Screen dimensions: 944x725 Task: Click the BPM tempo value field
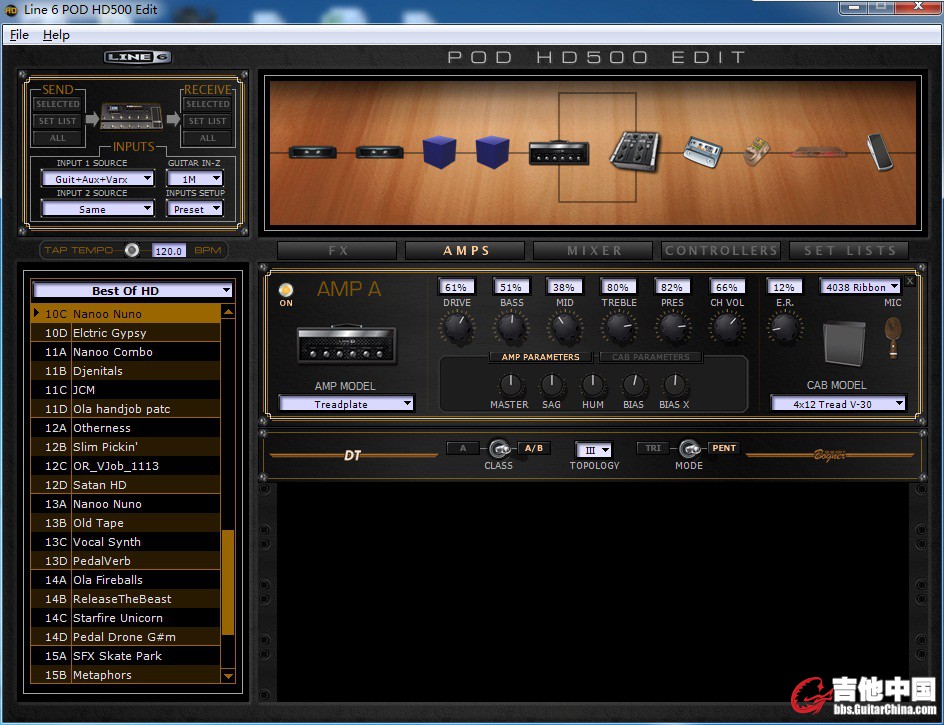[x=168, y=250]
